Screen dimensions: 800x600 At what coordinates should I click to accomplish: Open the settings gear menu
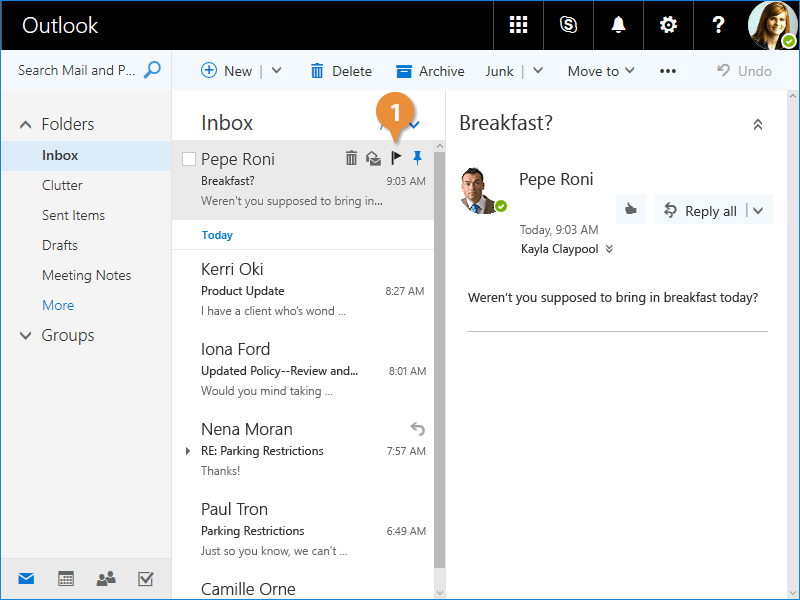click(x=668, y=25)
